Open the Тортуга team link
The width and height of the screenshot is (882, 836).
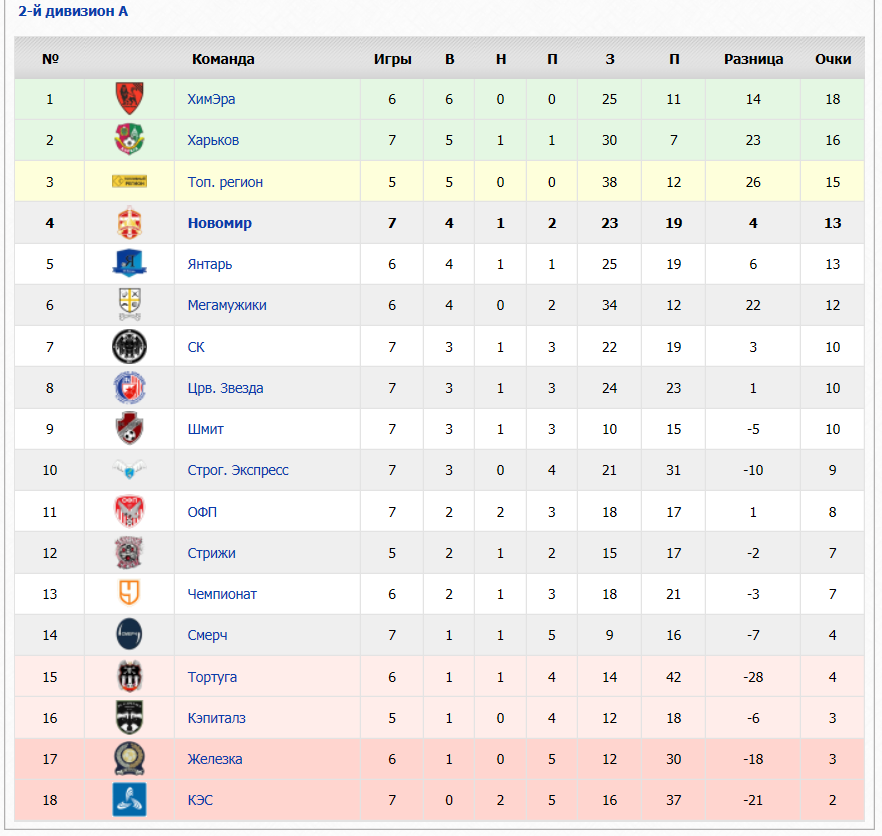[212, 677]
